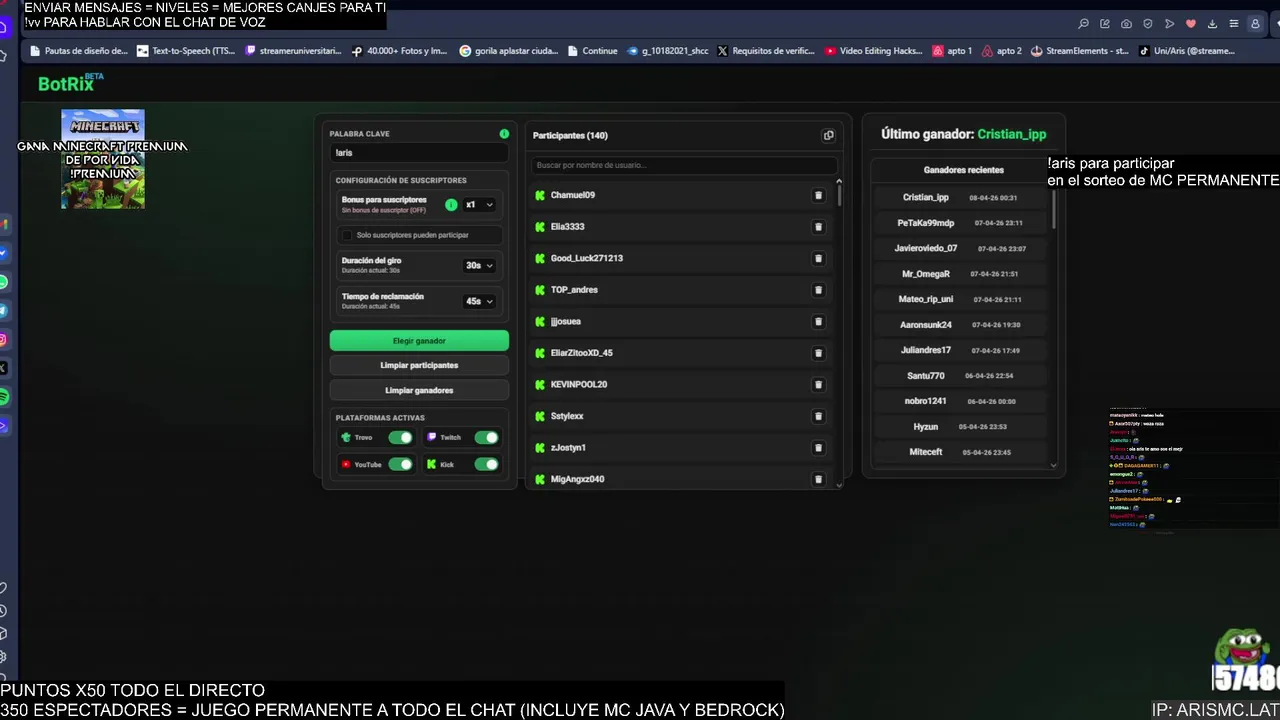Click trash icon for Good_Luck271213
This screenshot has width=1280, height=720.
click(x=818, y=258)
